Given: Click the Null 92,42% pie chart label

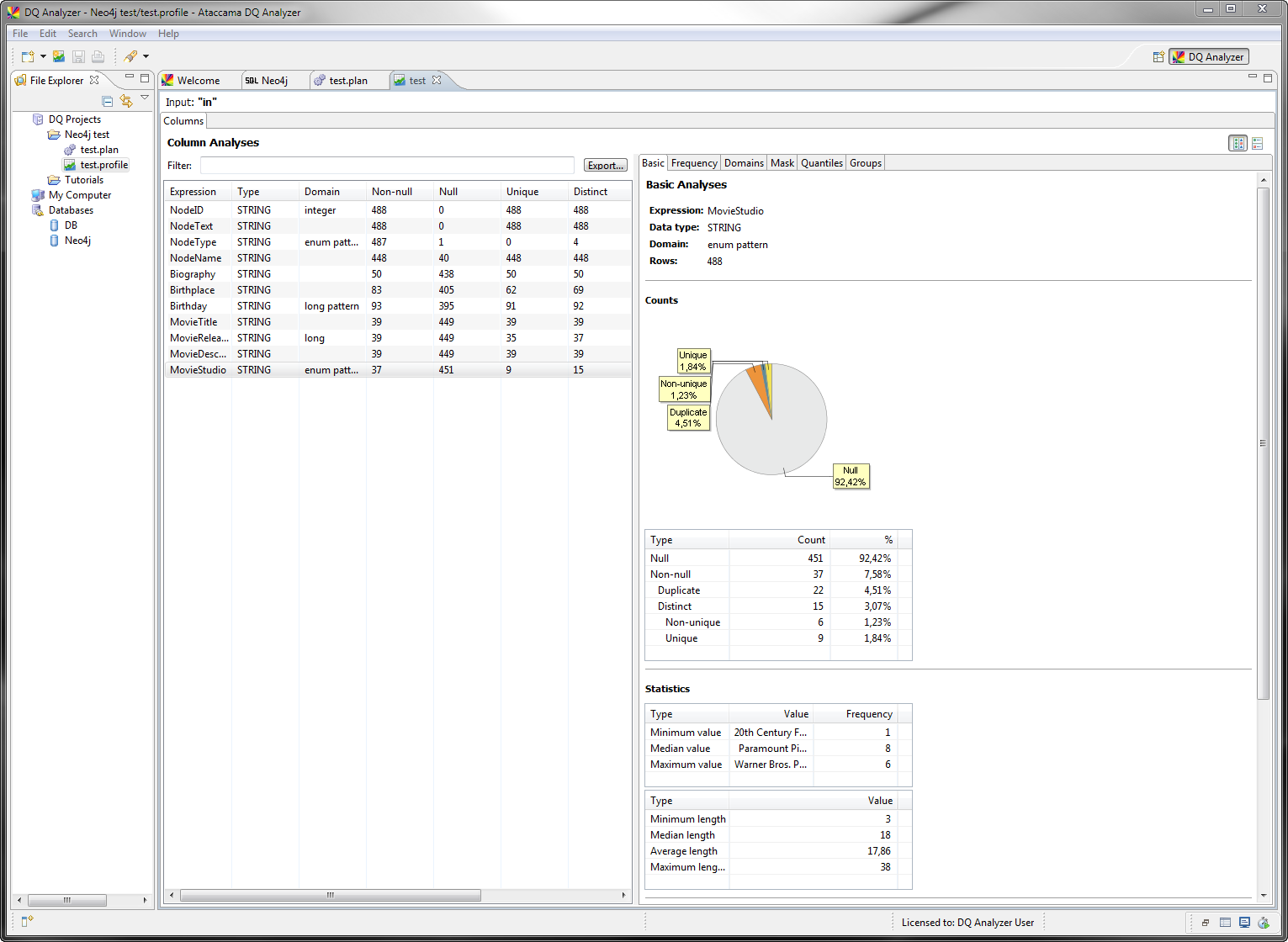Looking at the screenshot, I should point(851,476).
